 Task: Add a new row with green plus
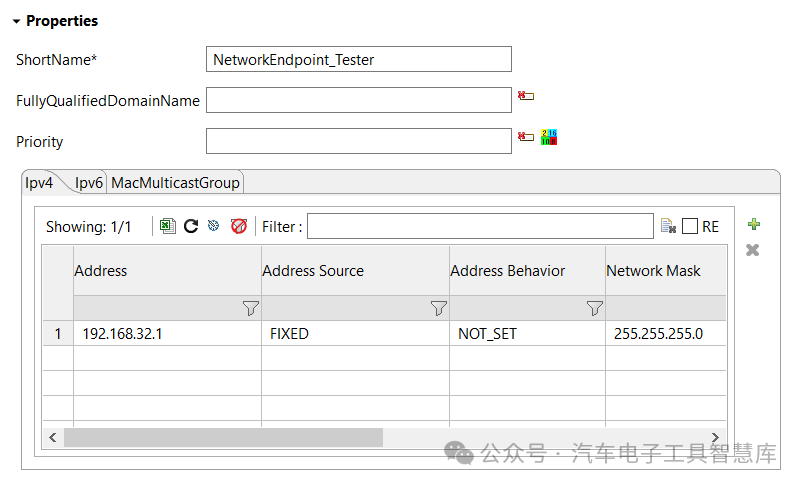click(753, 224)
